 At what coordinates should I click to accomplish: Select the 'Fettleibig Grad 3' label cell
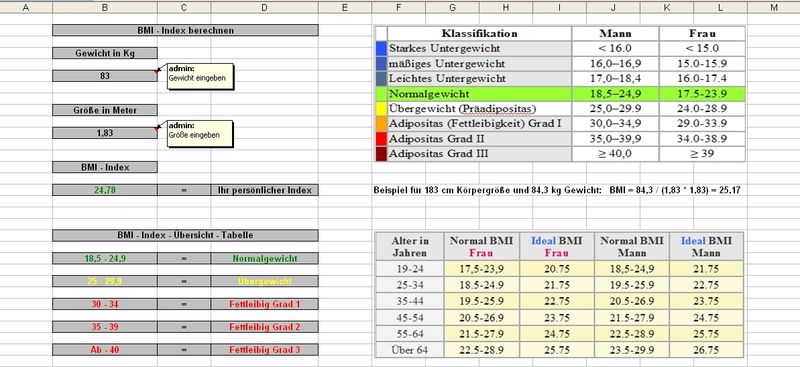coord(264,350)
